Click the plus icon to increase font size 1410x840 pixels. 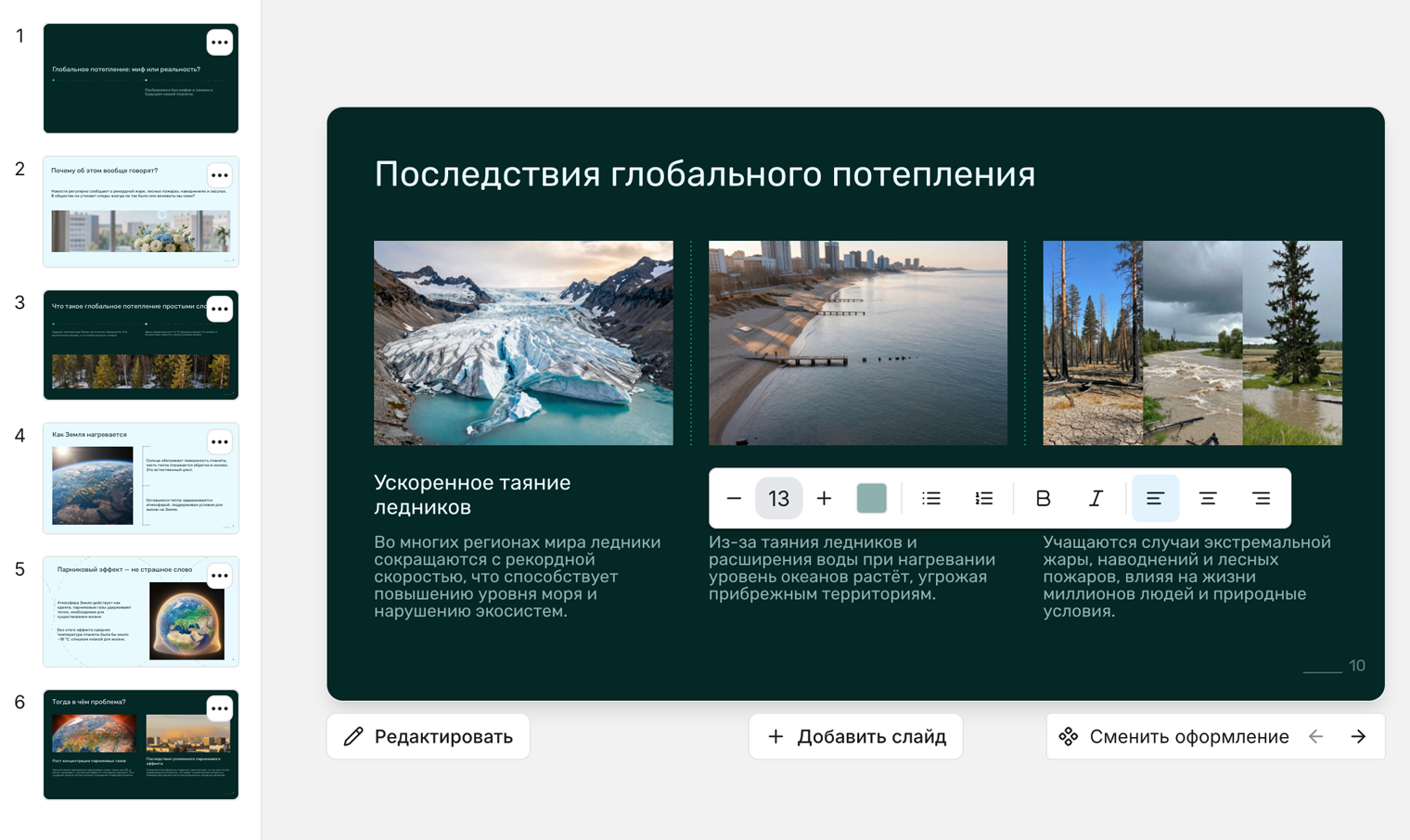pyautogui.click(x=824, y=498)
